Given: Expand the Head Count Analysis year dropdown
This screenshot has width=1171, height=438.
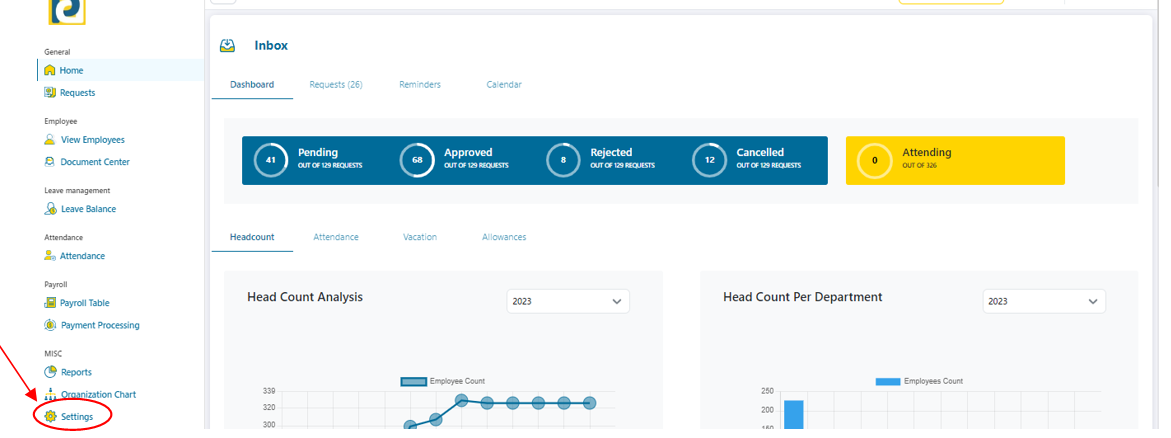Looking at the screenshot, I should (568, 301).
